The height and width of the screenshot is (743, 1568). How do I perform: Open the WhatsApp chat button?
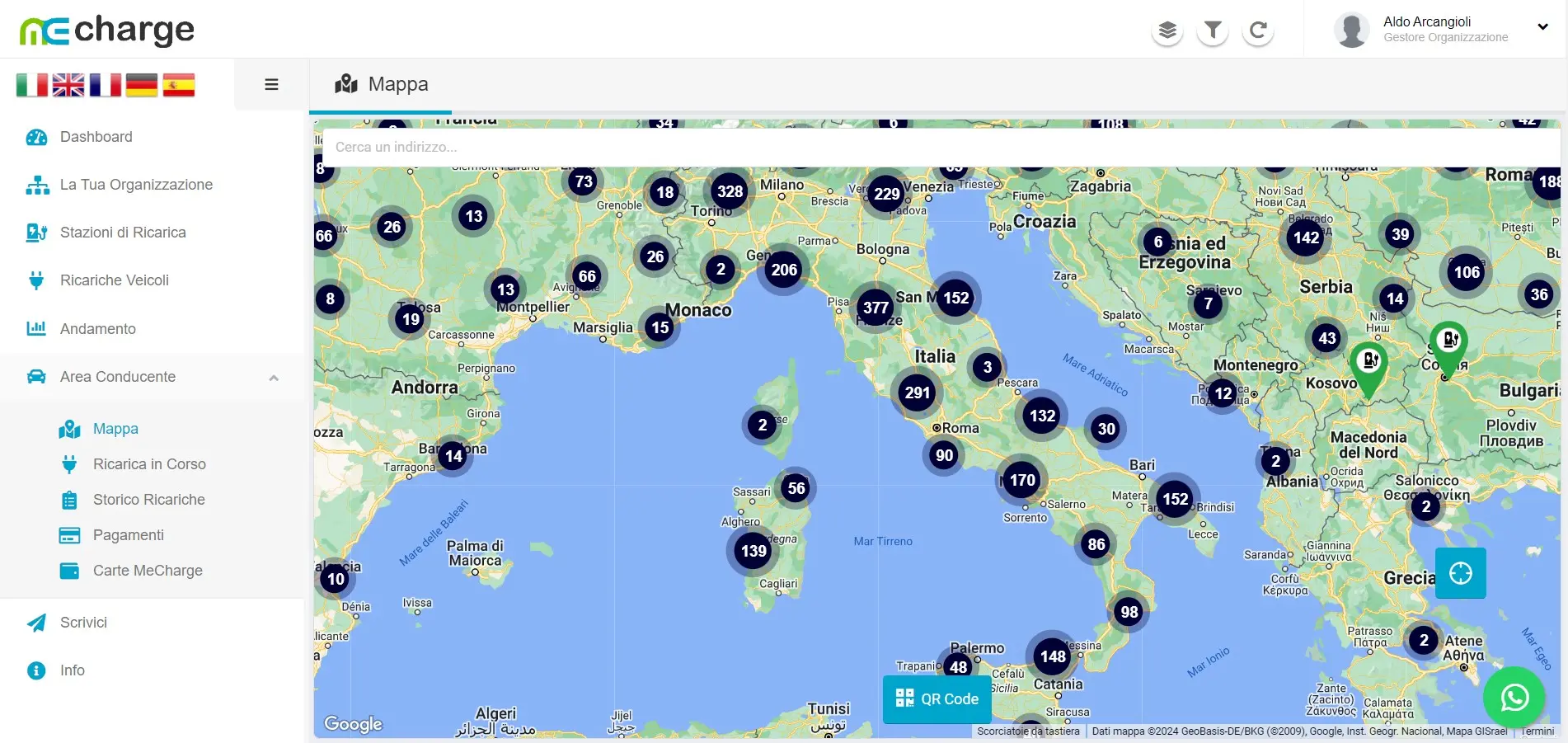click(x=1514, y=698)
